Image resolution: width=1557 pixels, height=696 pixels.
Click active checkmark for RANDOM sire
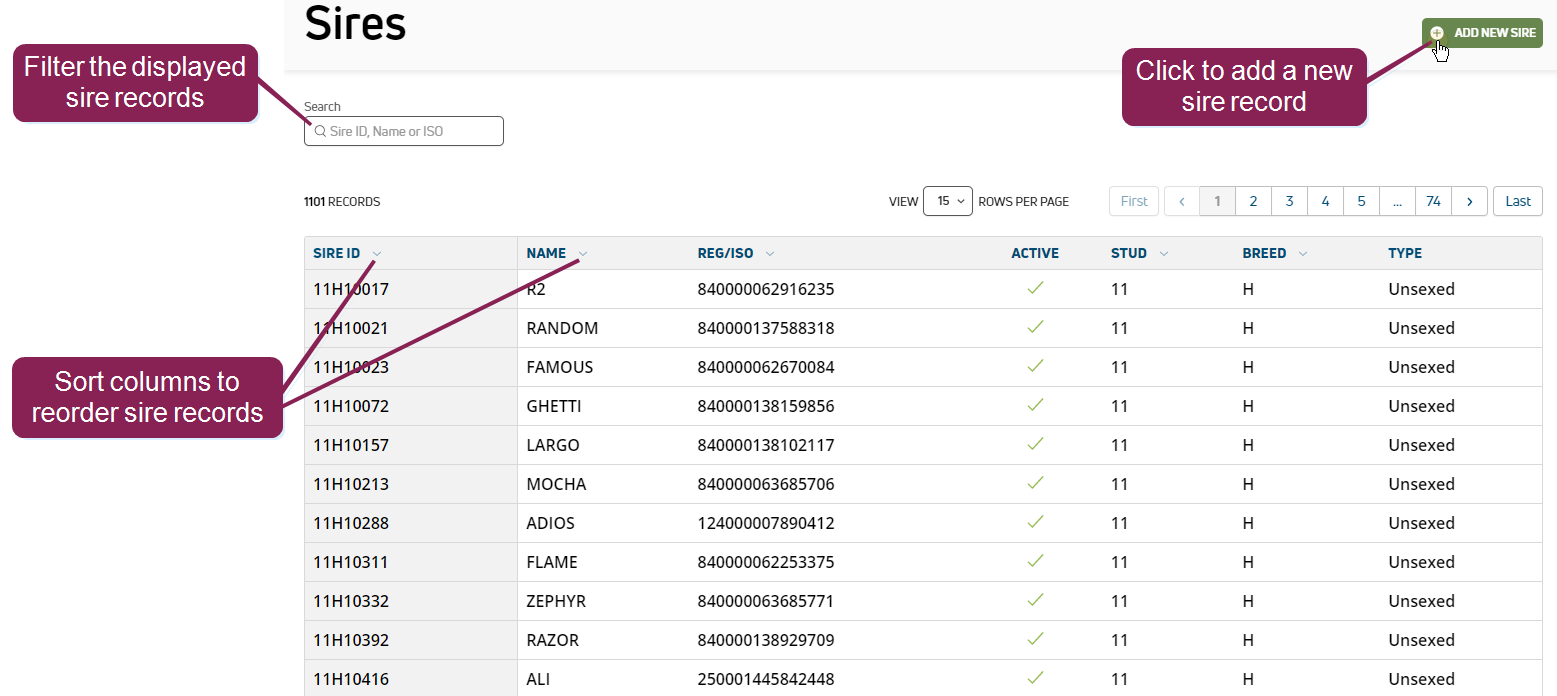1035,327
